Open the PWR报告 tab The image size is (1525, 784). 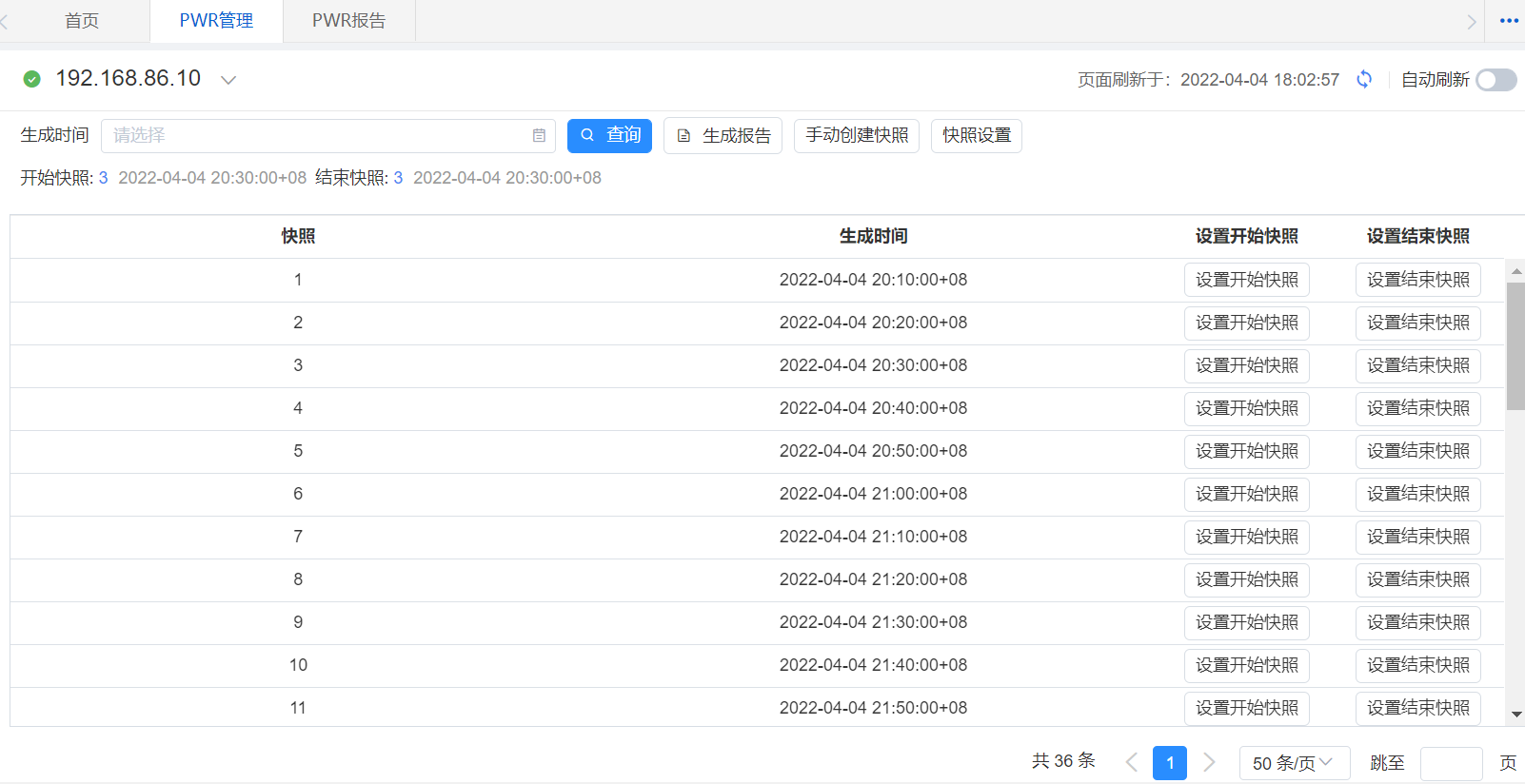(x=349, y=21)
